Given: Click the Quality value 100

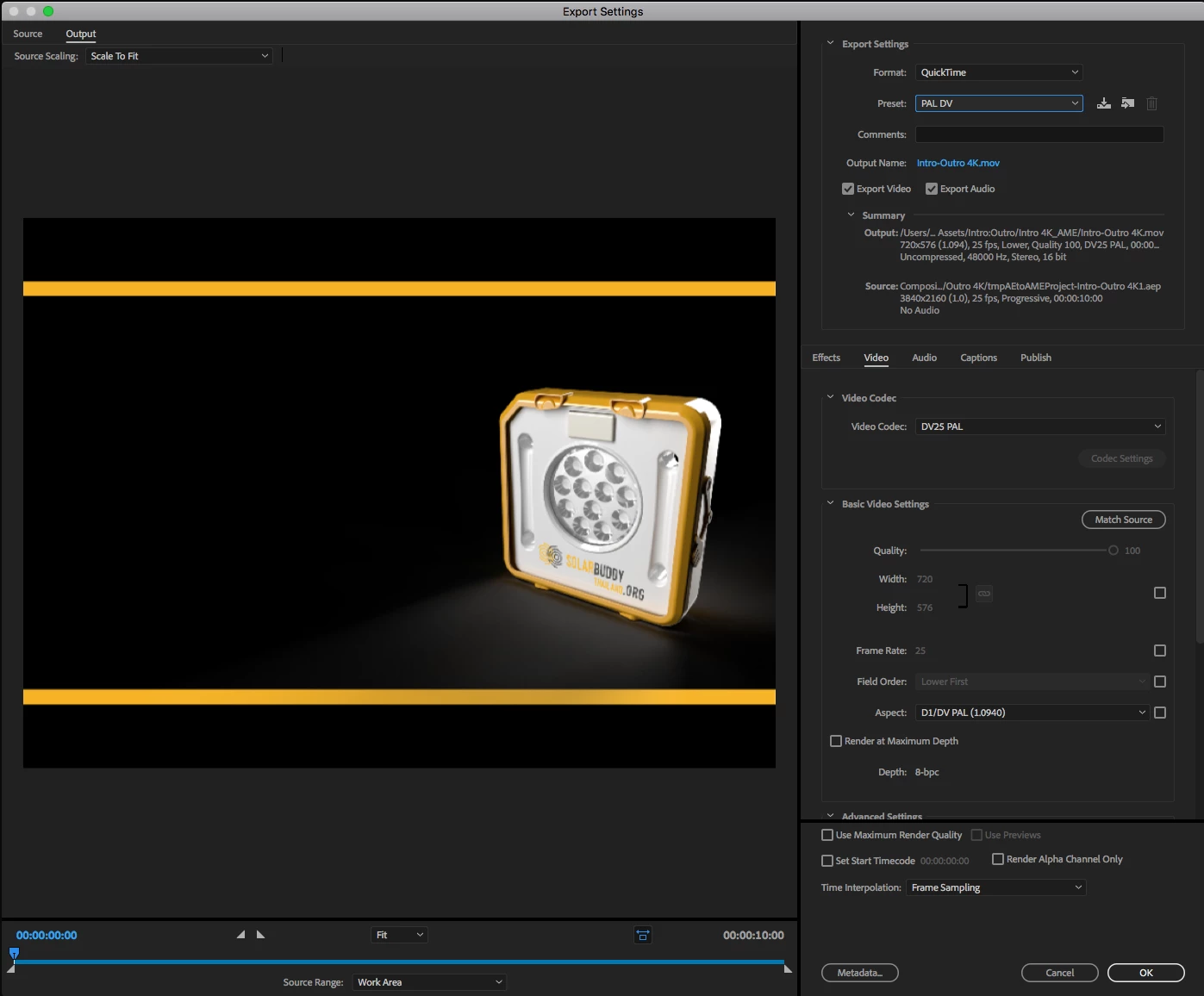Looking at the screenshot, I should (x=1132, y=551).
